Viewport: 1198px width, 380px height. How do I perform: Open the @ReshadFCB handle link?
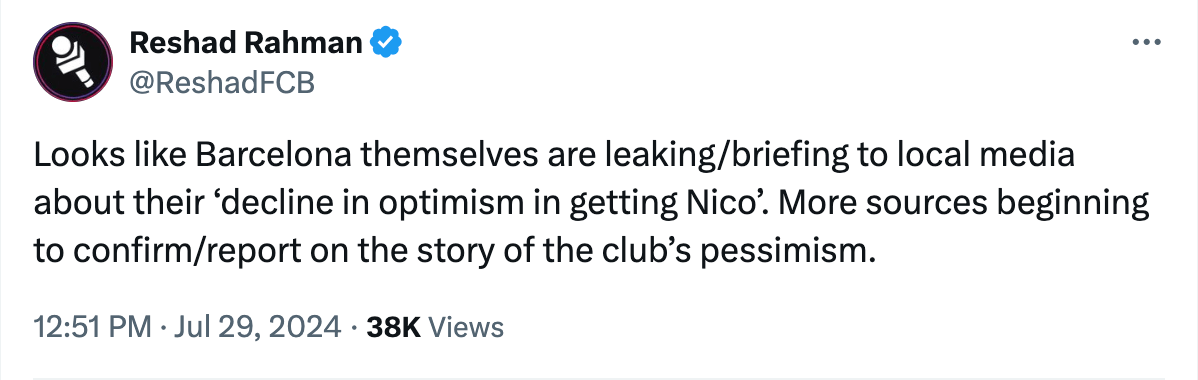(222, 83)
